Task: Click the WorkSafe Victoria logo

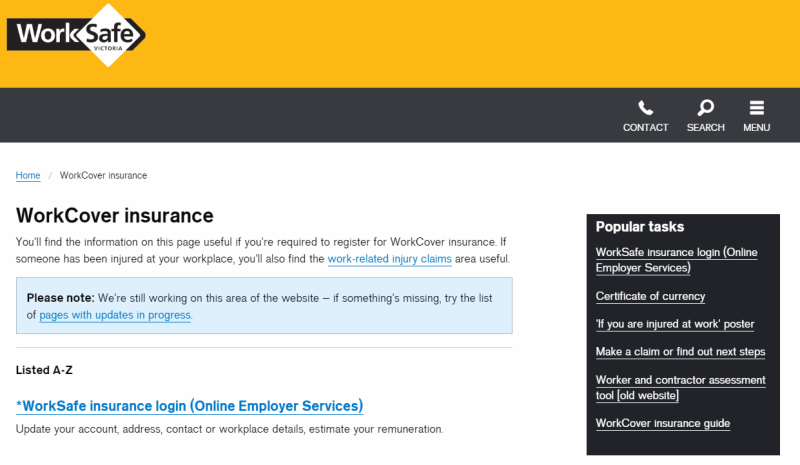Action: (76, 35)
